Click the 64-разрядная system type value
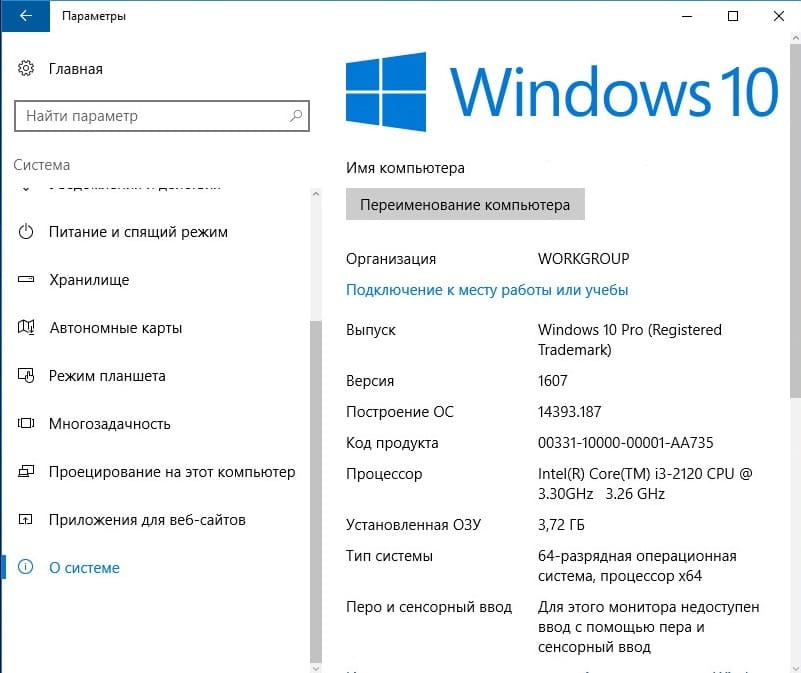This screenshot has width=801, height=673. click(637, 566)
